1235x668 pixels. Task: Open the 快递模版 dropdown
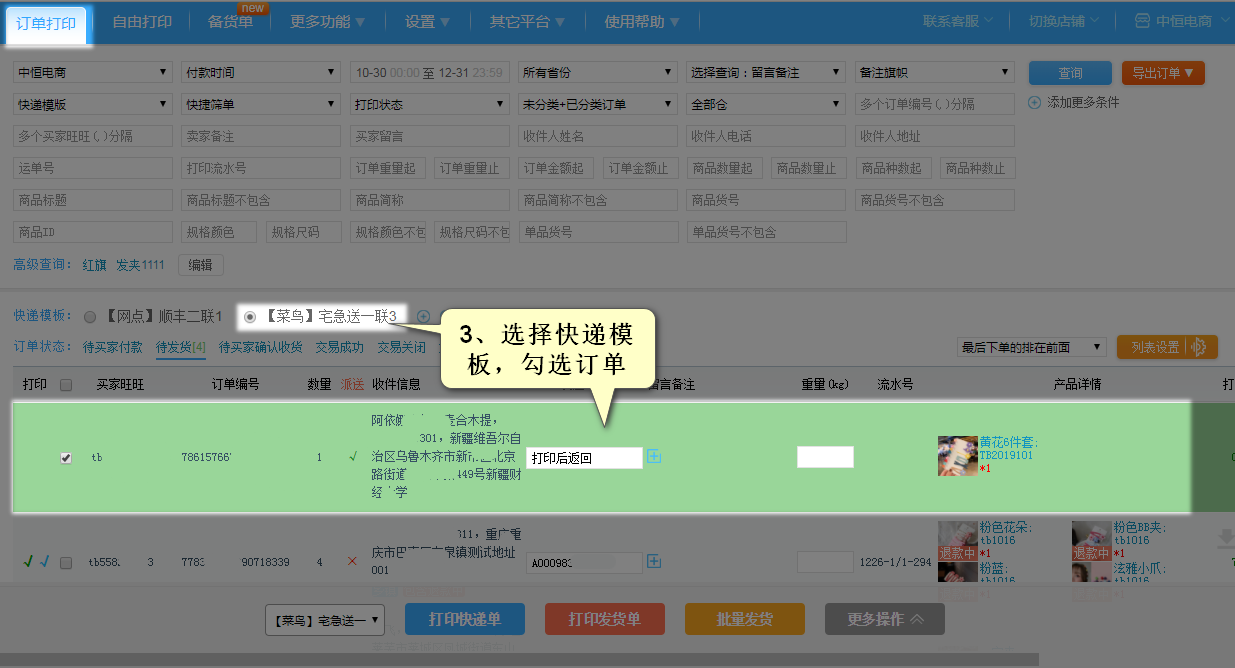coord(93,105)
